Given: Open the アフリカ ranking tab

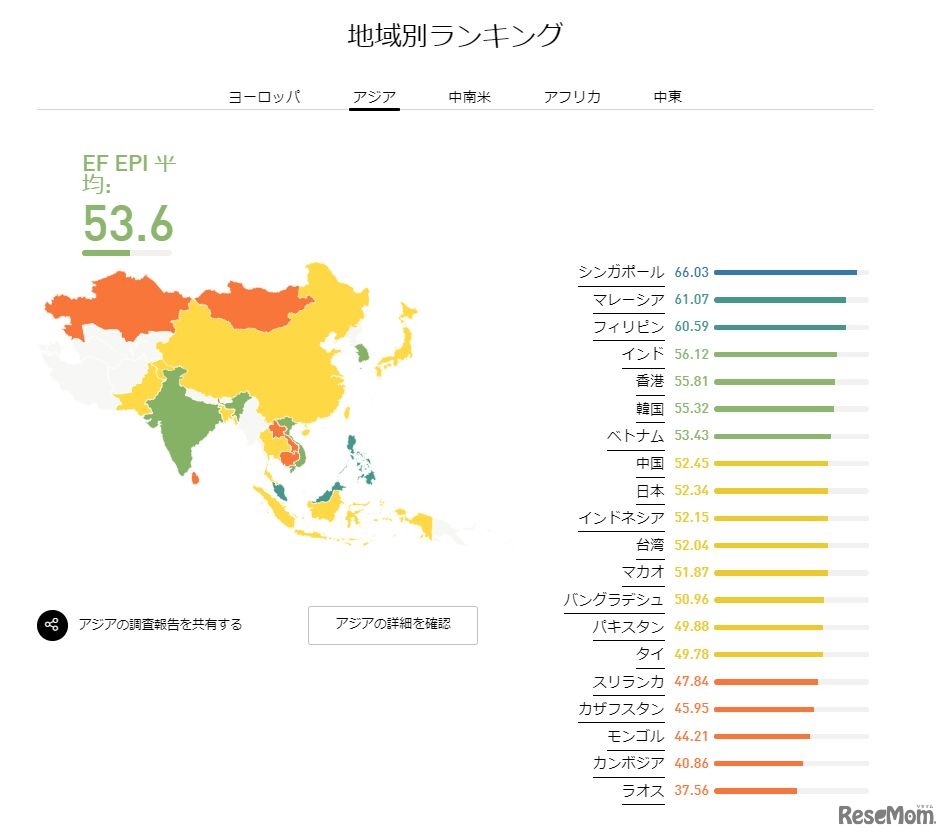Looking at the screenshot, I should pyautogui.click(x=572, y=97).
